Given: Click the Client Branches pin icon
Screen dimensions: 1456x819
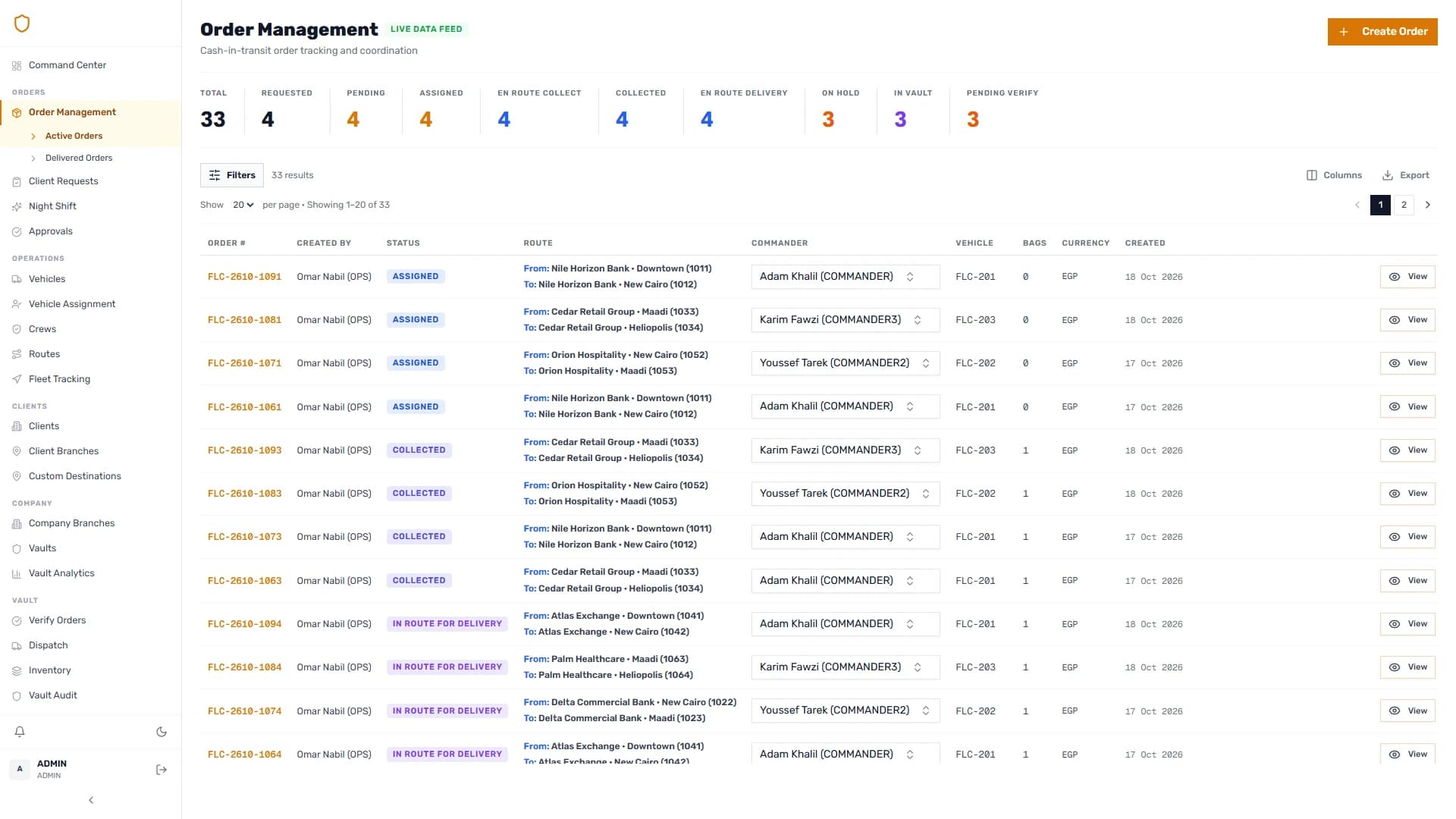Looking at the screenshot, I should 17,451.
